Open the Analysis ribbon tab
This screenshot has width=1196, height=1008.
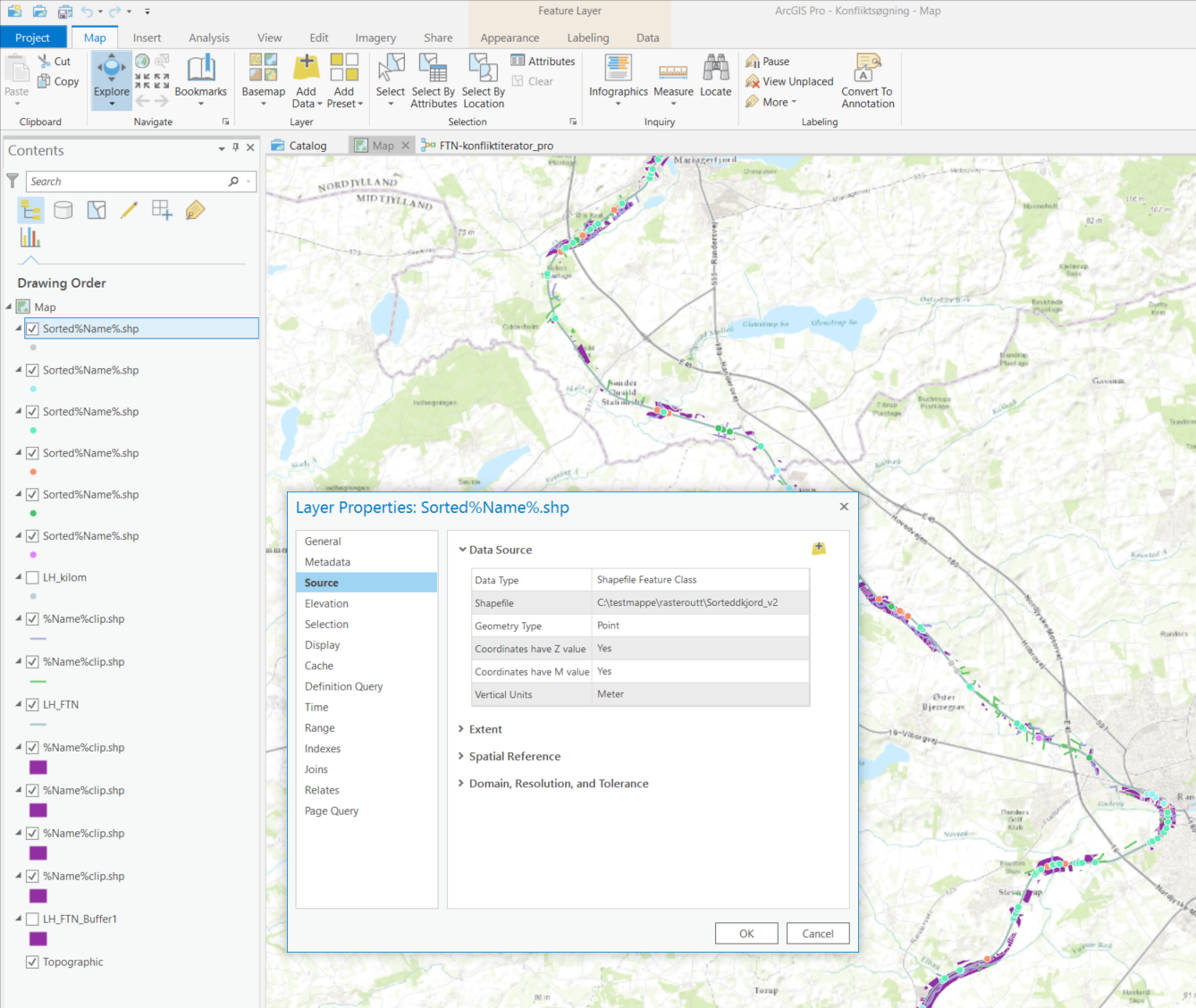coord(209,38)
